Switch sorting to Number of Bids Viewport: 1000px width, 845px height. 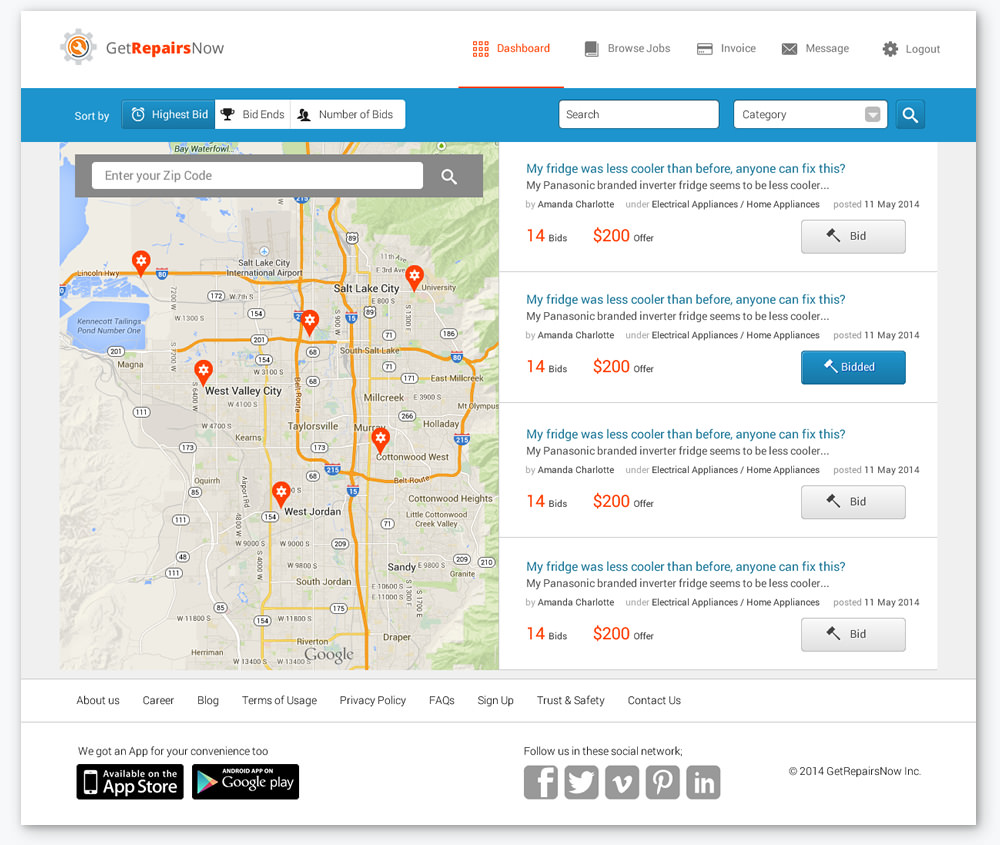tap(347, 114)
